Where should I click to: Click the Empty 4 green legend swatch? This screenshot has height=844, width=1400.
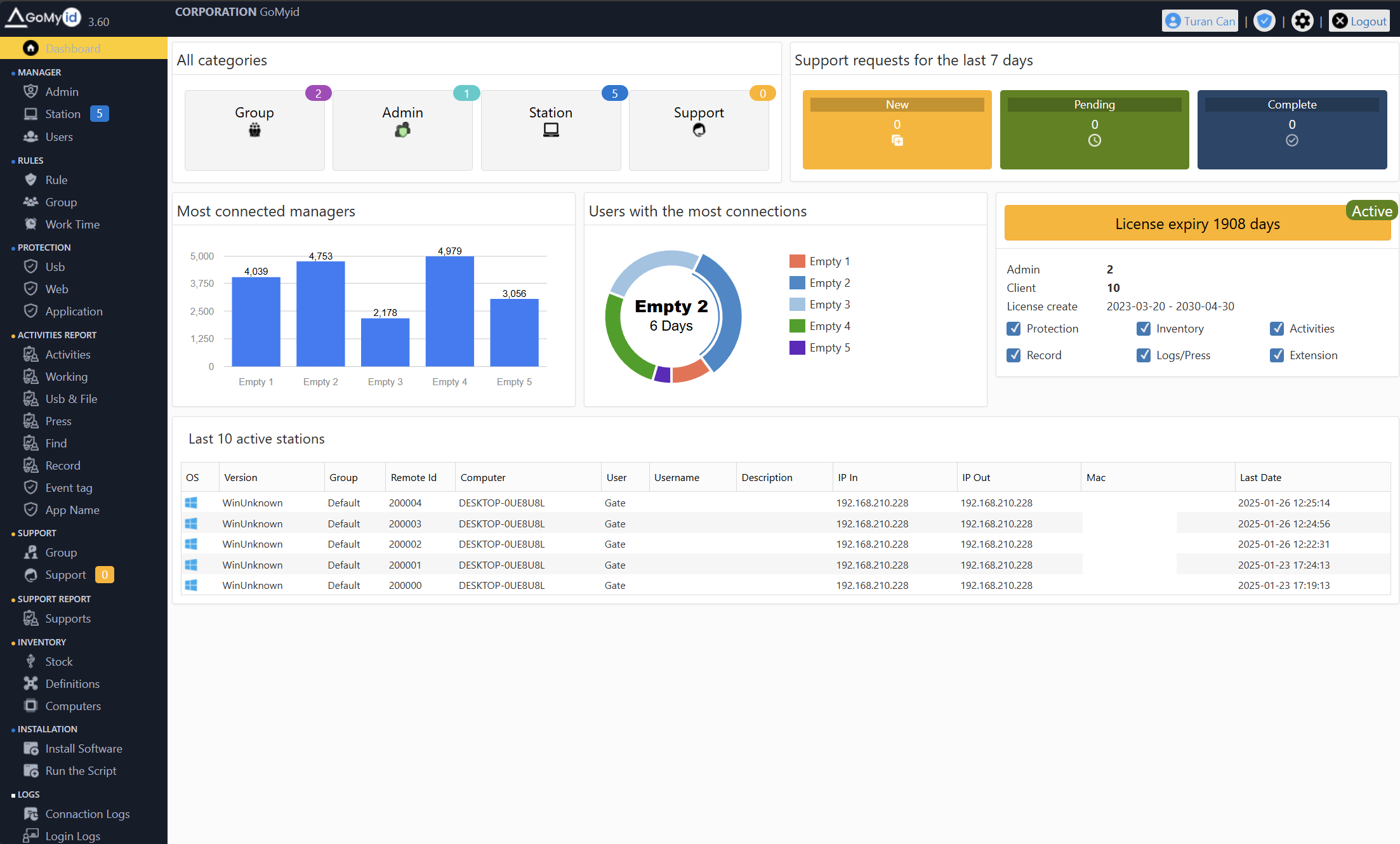pyautogui.click(x=797, y=326)
